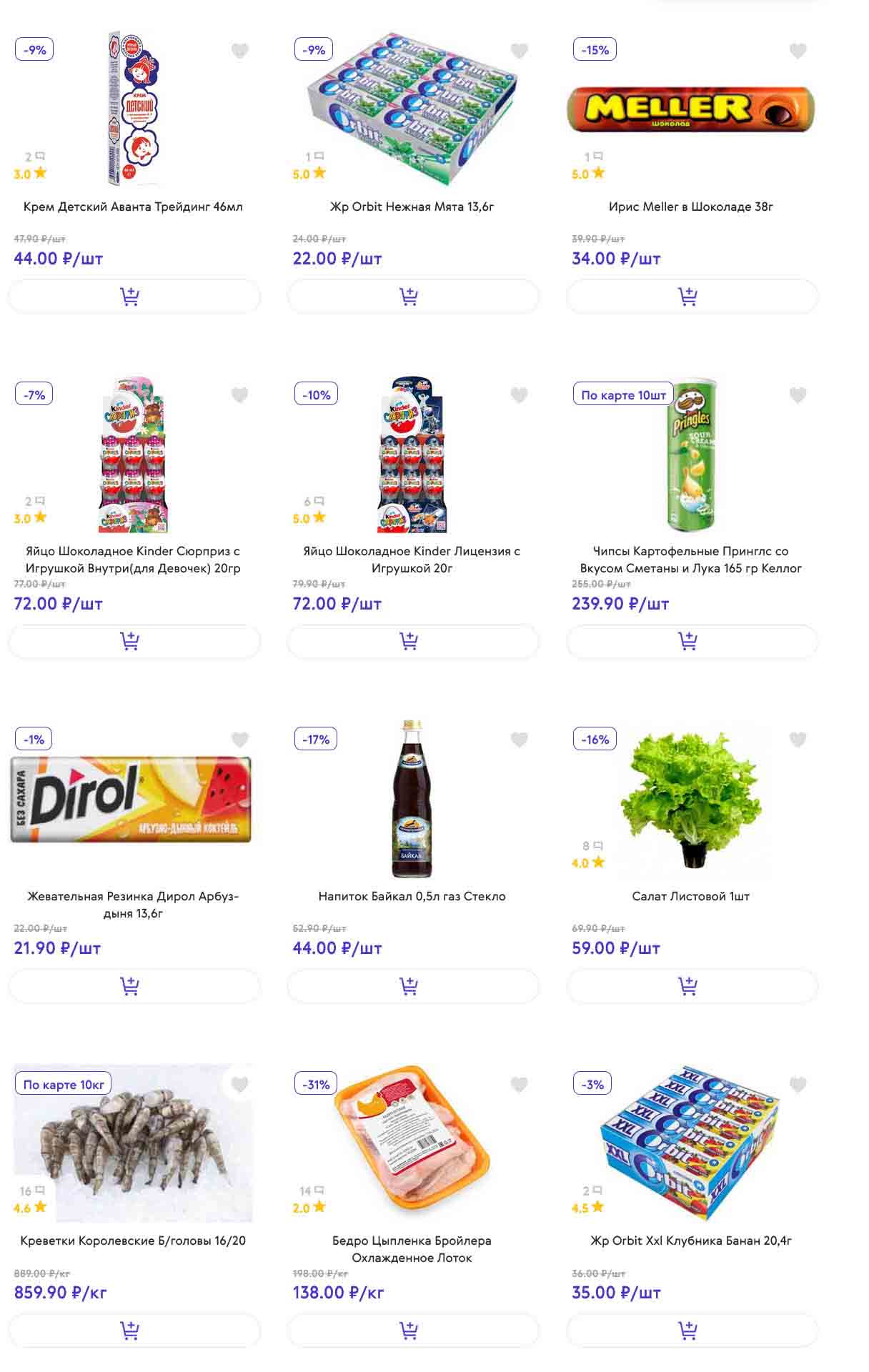Toggle favorite heart on Meller toffee

(x=798, y=51)
